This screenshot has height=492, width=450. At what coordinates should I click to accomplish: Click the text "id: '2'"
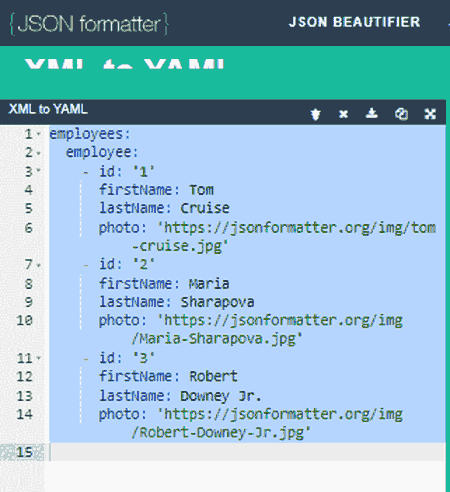point(127,265)
